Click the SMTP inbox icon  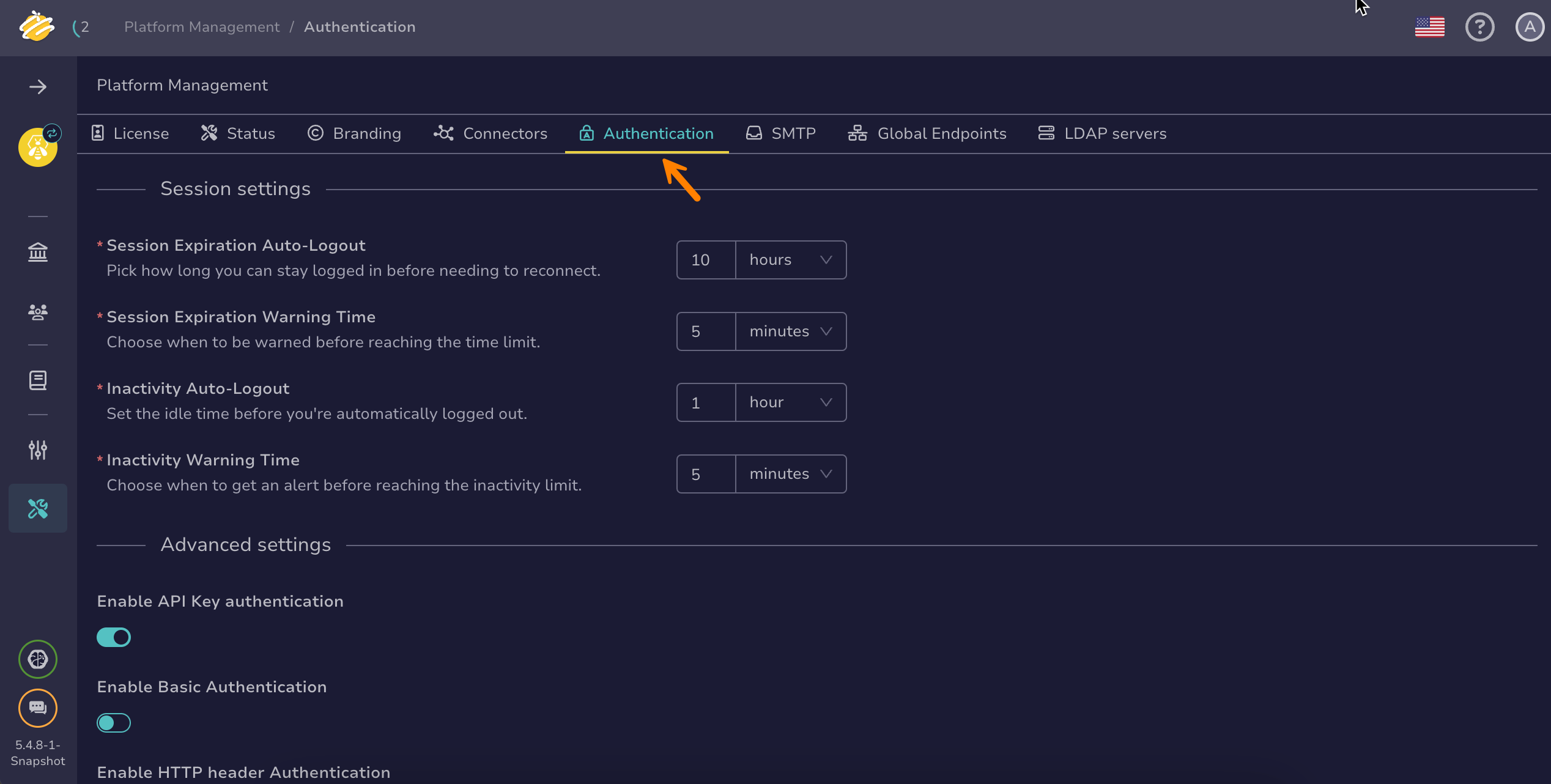click(x=754, y=133)
